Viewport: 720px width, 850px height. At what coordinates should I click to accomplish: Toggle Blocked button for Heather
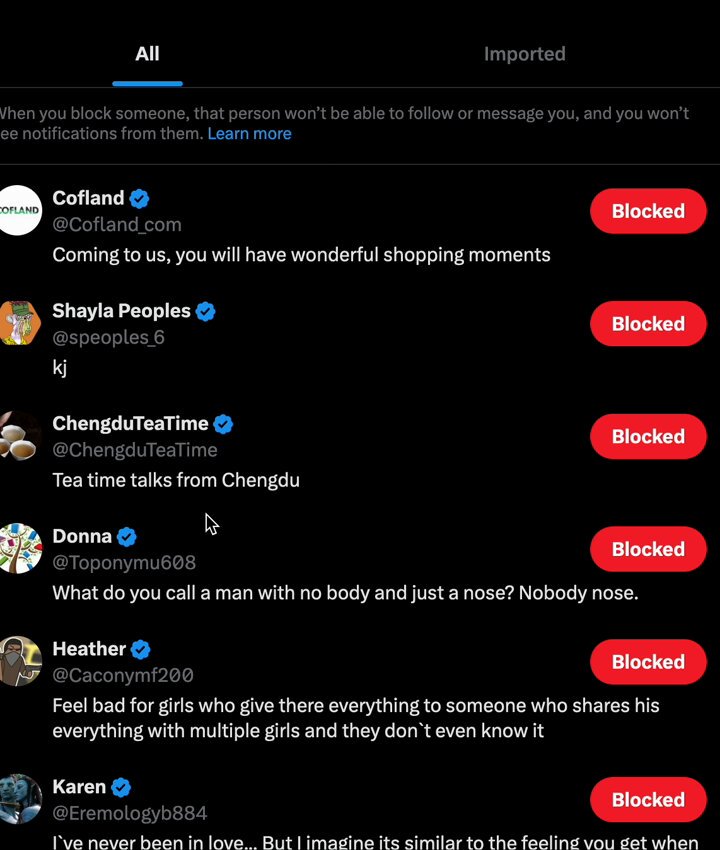[x=648, y=662]
